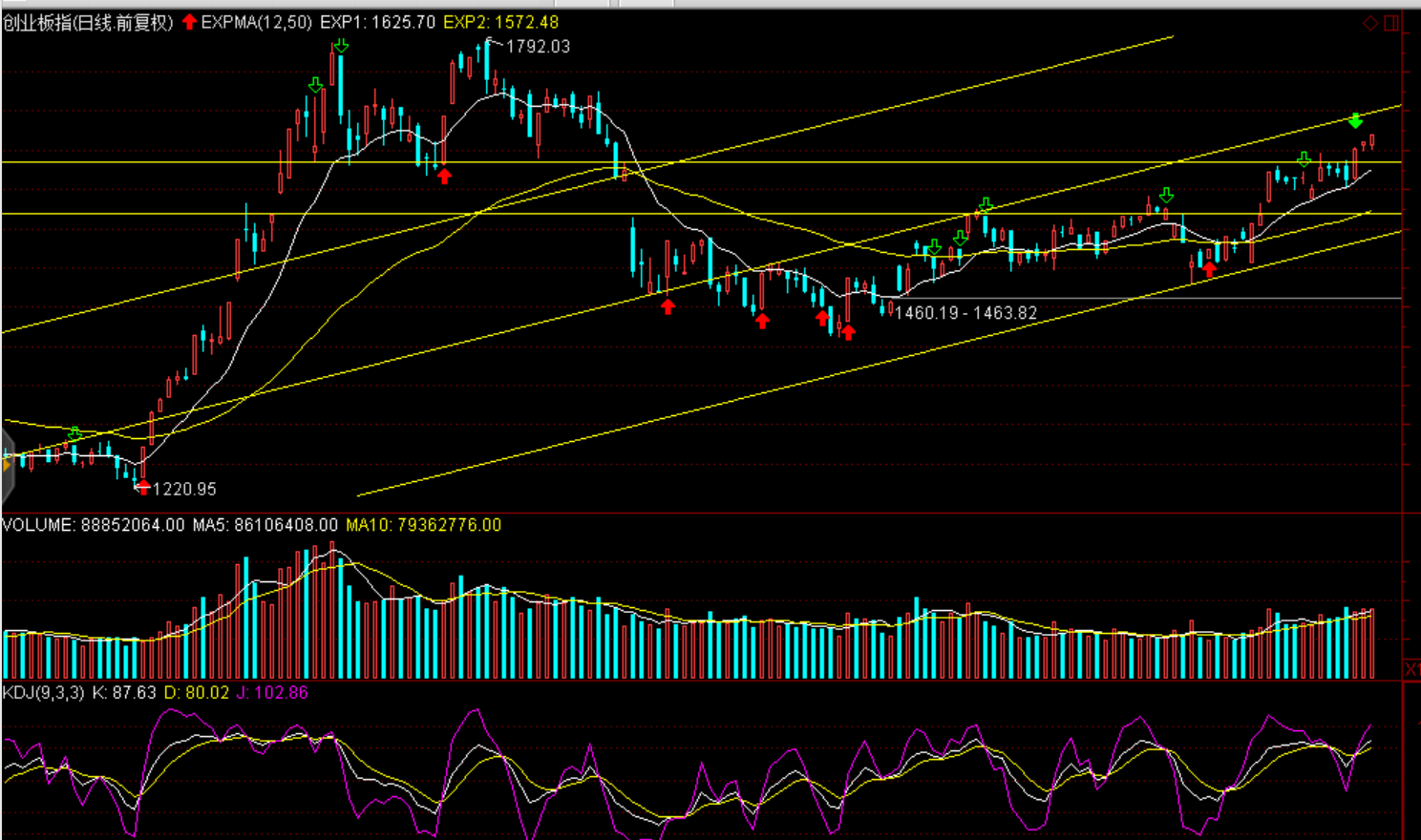Expand the left side panel via orange arrow
Viewport: 1421px width, 840px height.
[6, 465]
